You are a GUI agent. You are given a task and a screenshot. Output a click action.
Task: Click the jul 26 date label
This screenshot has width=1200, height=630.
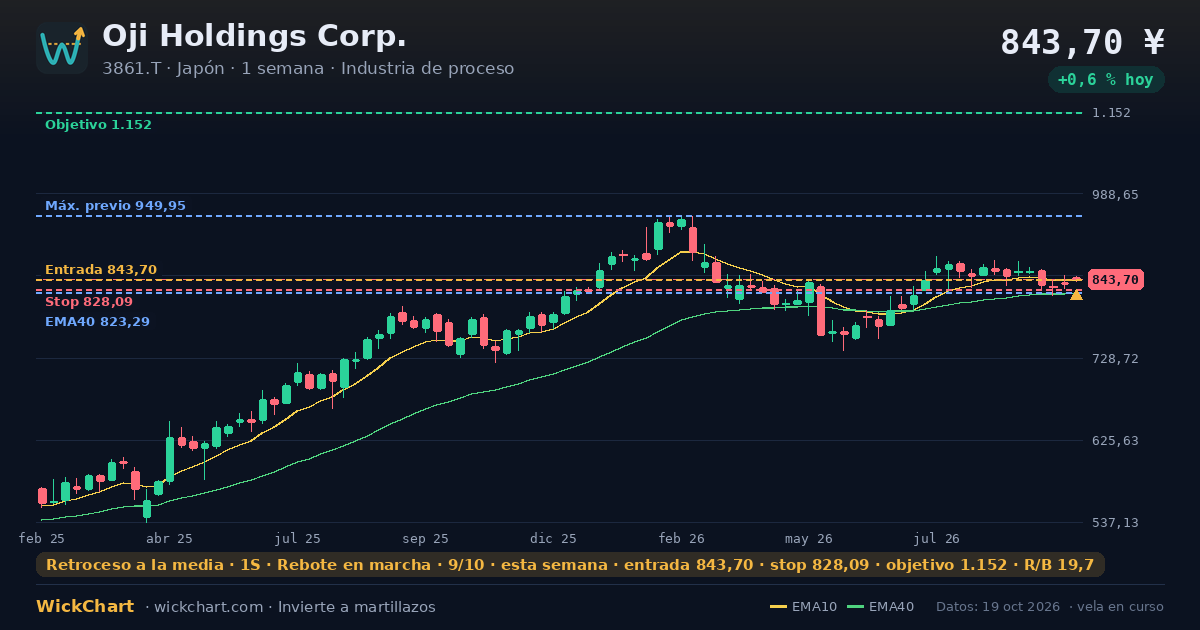(937, 538)
